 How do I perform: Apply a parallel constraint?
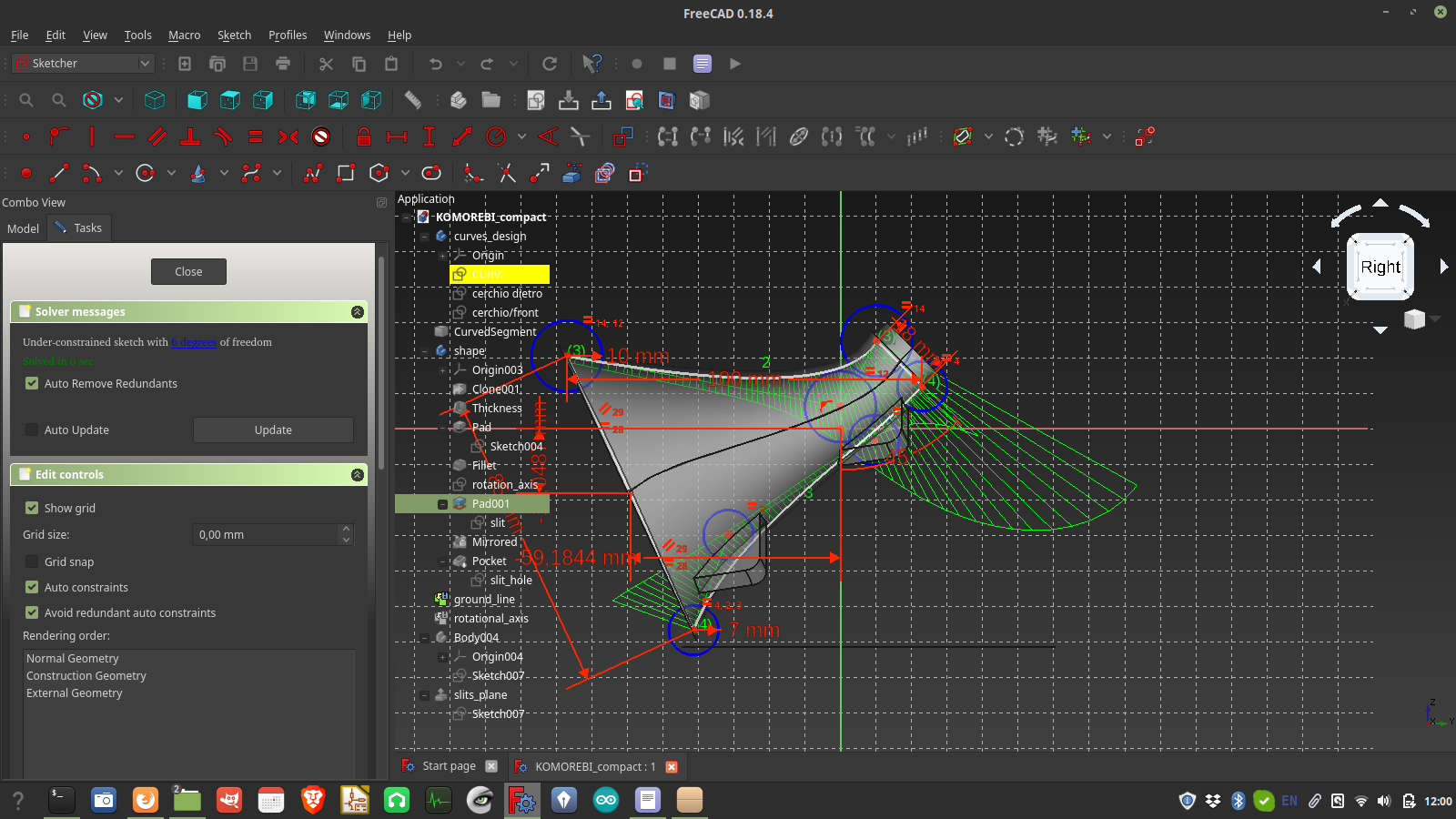pyautogui.click(x=157, y=136)
